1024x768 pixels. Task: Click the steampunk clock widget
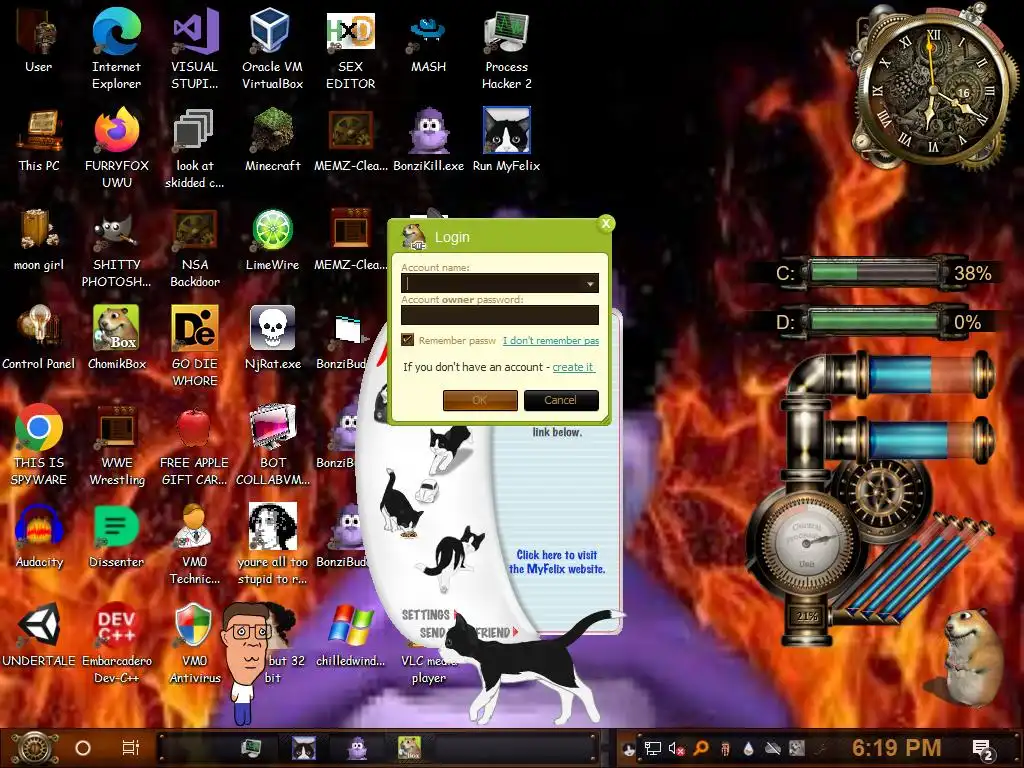tap(932, 91)
